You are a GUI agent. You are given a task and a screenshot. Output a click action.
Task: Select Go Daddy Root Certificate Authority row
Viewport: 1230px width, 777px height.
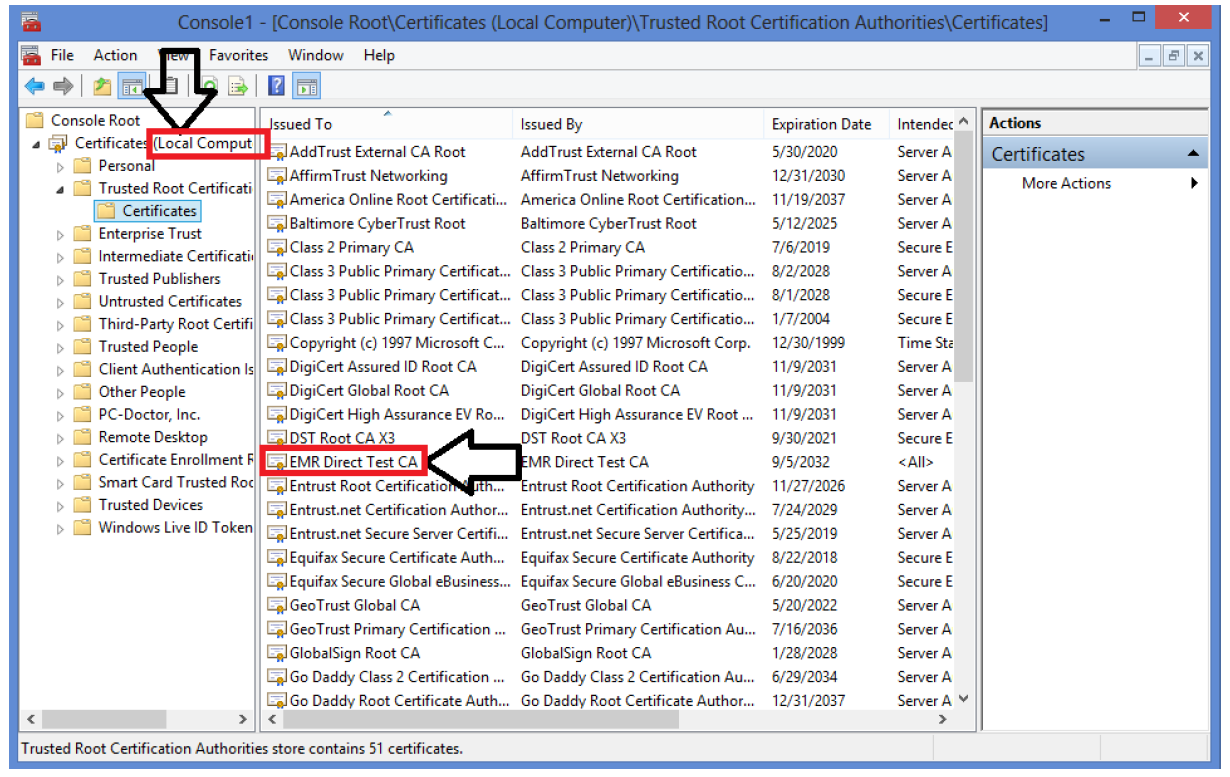tap(608, 701)
